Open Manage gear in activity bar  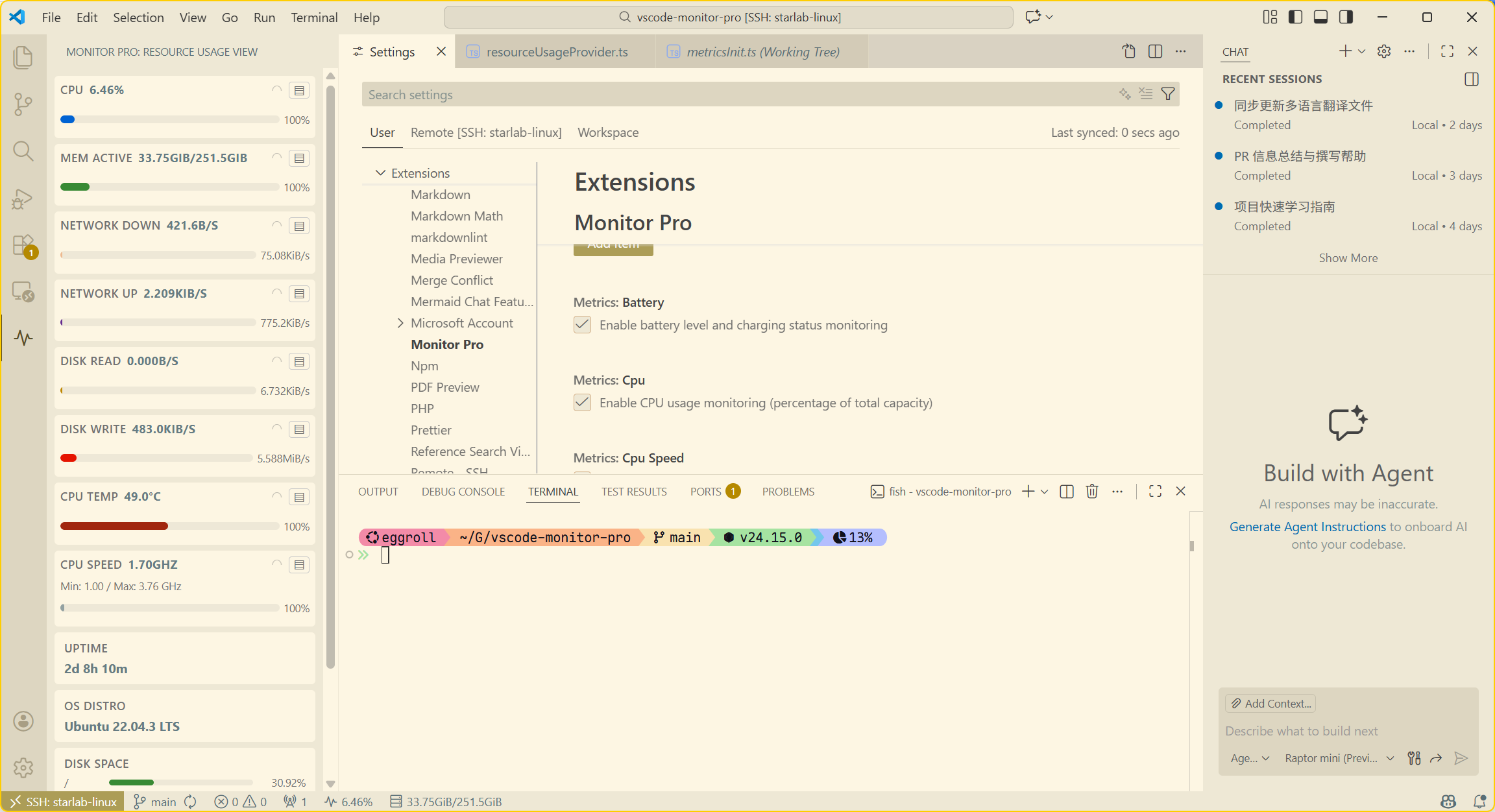[x=23, y=767]
